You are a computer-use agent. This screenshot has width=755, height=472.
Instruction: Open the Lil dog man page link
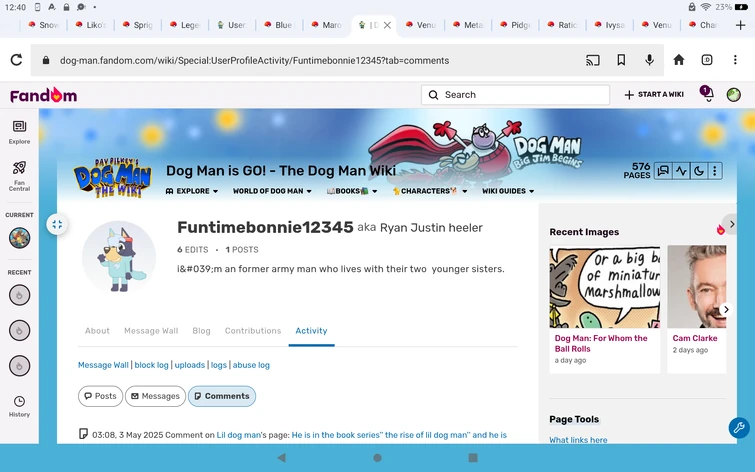tap(238, 435)
